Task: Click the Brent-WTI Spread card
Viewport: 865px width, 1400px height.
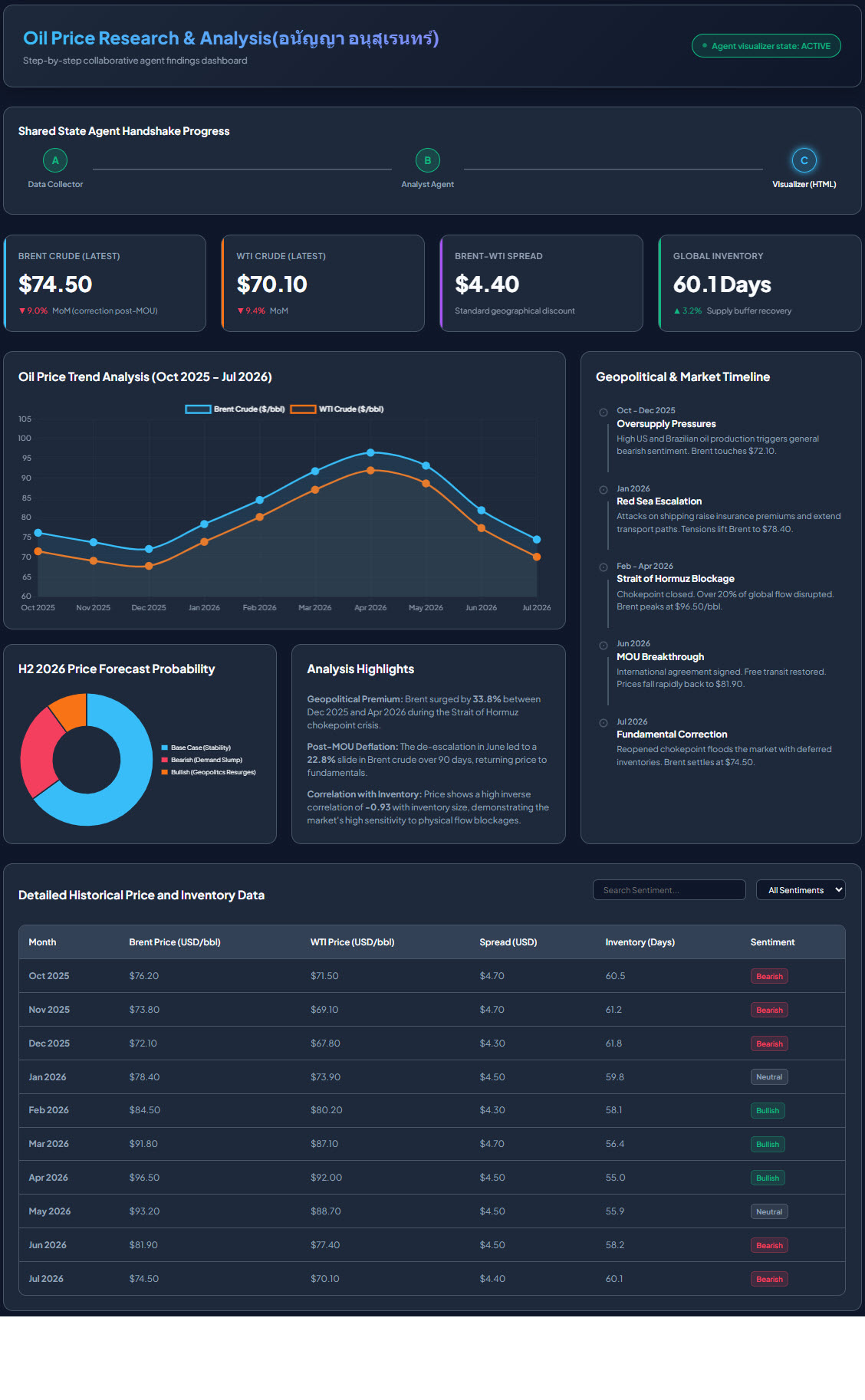Action: click(x=541, y=284)
